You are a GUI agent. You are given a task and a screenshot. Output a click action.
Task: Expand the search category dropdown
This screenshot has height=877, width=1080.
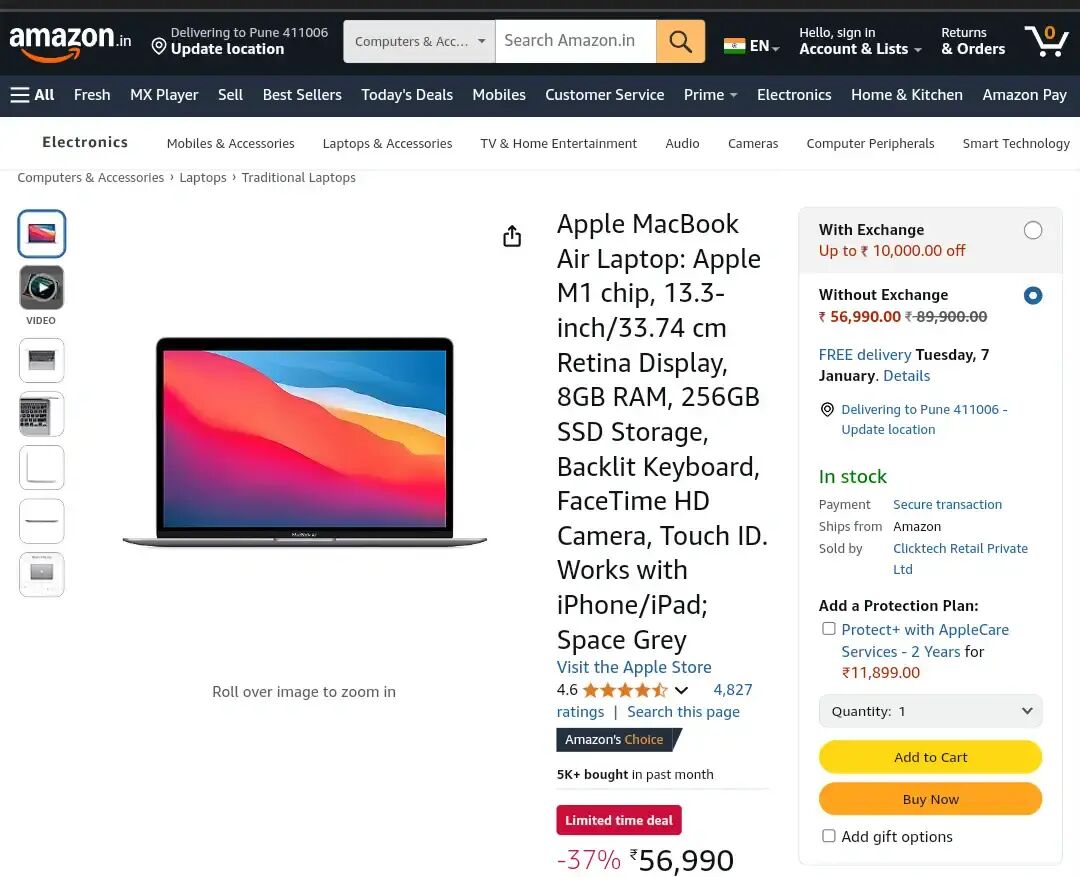[x=419, y=41]
